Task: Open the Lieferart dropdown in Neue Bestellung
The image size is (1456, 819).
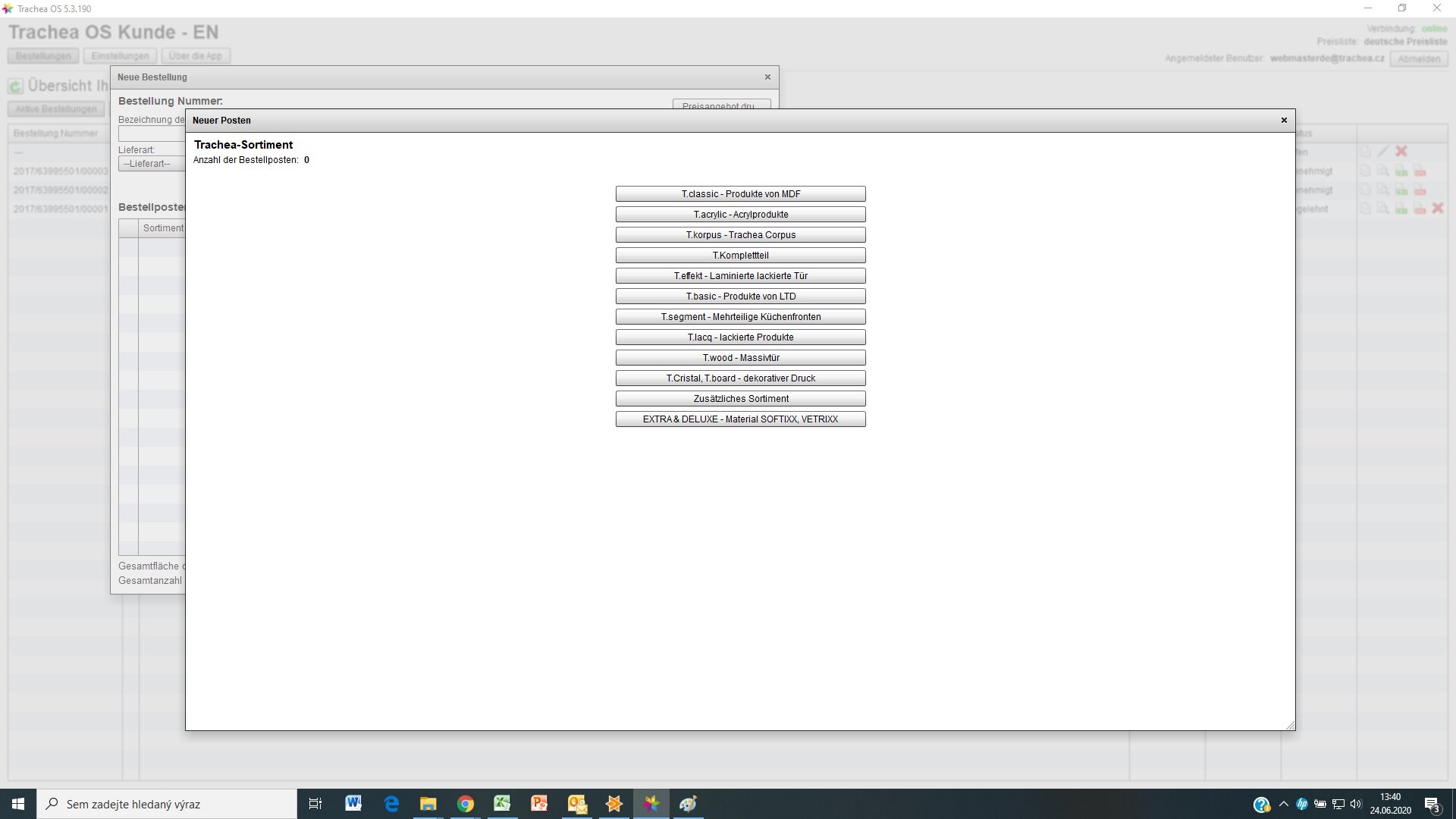Action: [x=152, y=164]
